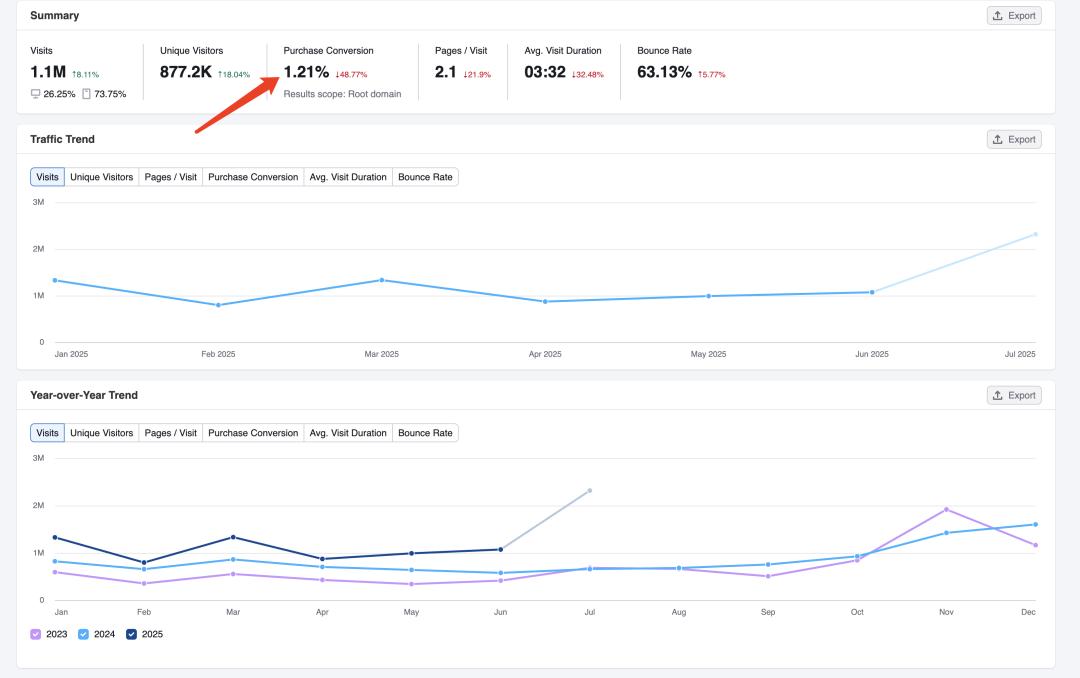Viewport: 1080px width, 678px height.
Task: Select Unique Visitors tab in Traffic Trend
Action: pos(101,177)
